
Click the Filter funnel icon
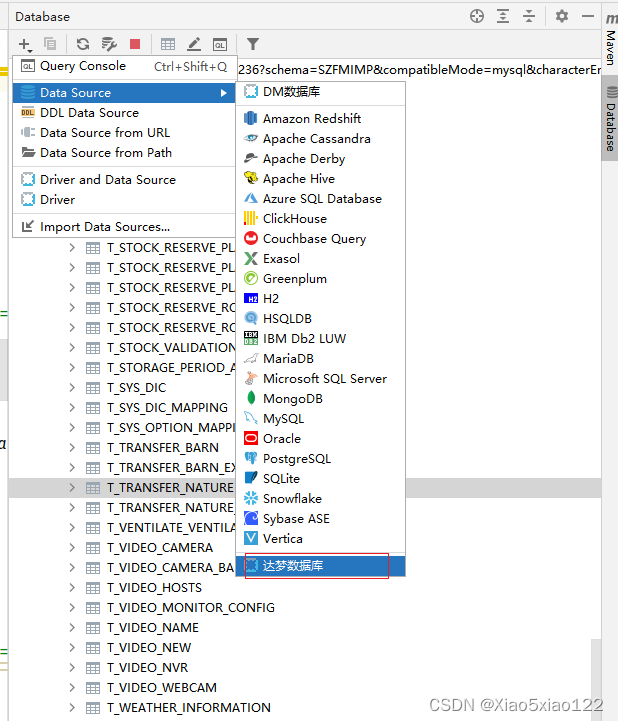pos(253,44)
